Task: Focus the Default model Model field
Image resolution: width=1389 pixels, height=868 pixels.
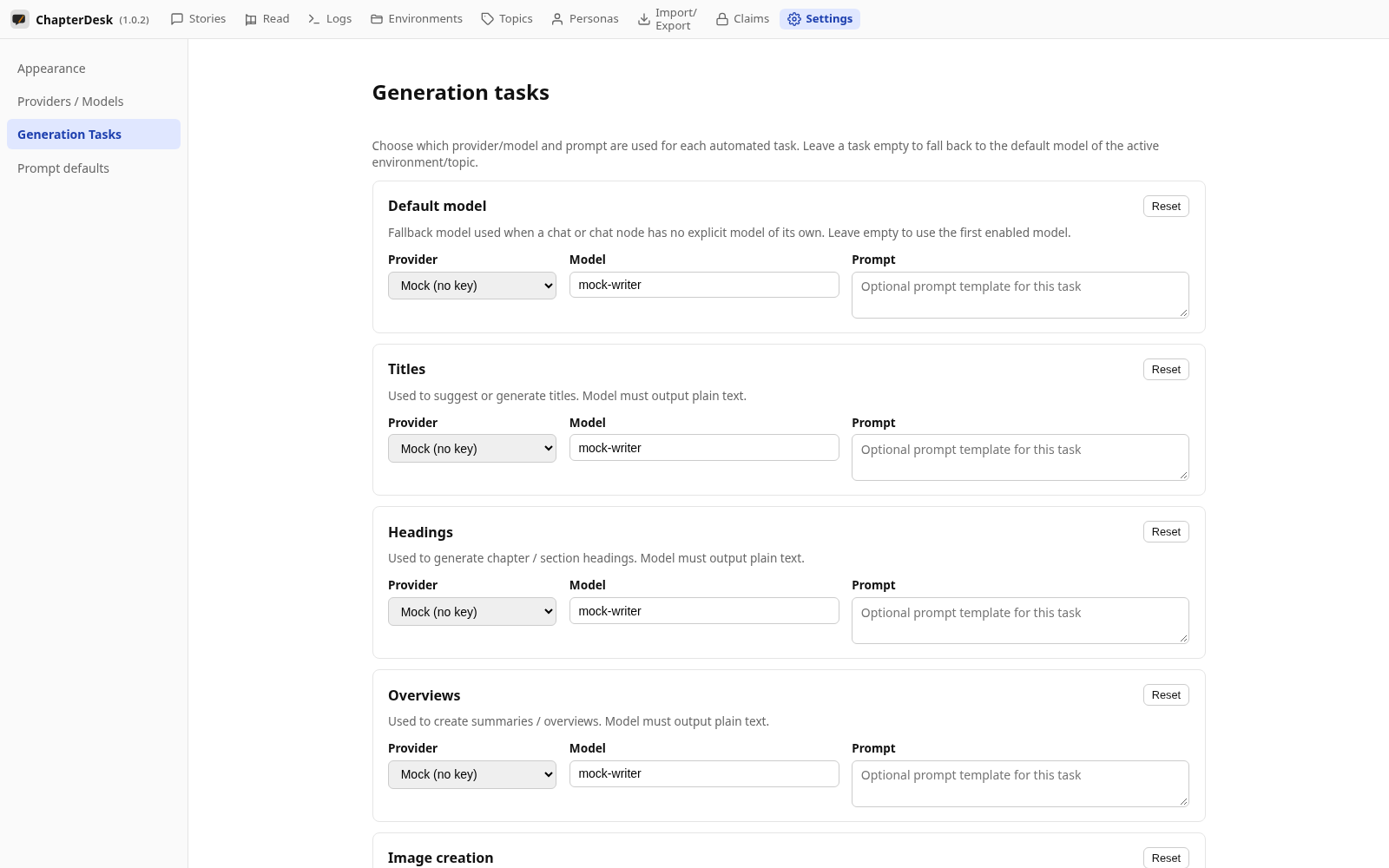Action: [x=704, y=285]
